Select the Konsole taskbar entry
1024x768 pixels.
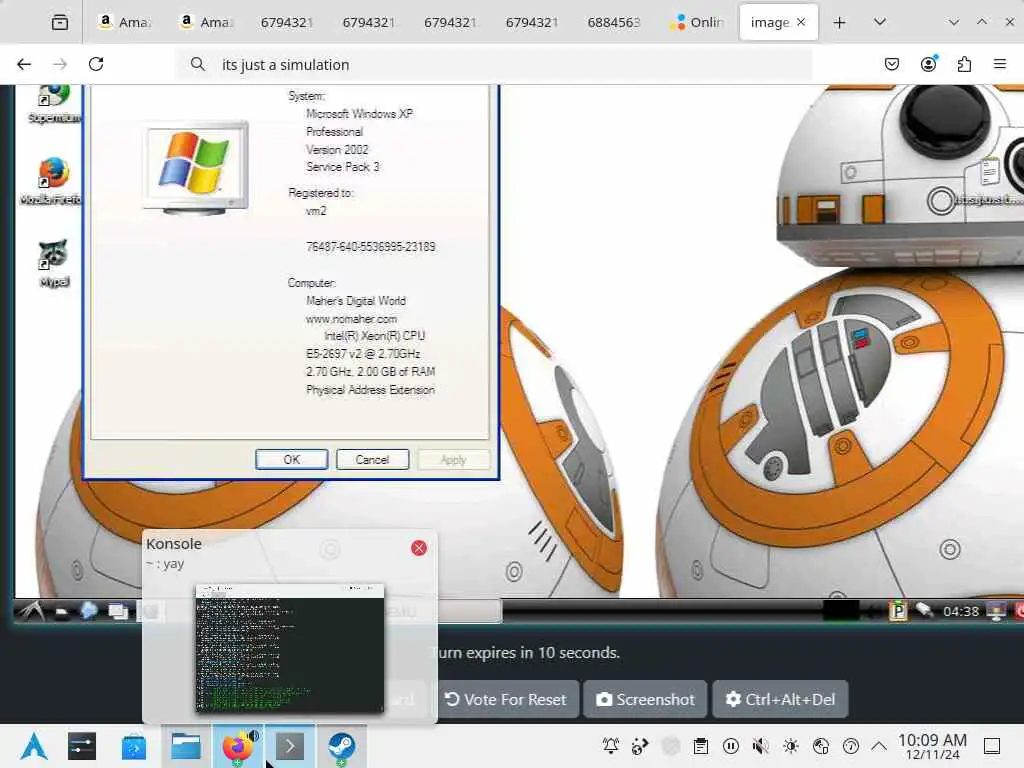(289, 746)
